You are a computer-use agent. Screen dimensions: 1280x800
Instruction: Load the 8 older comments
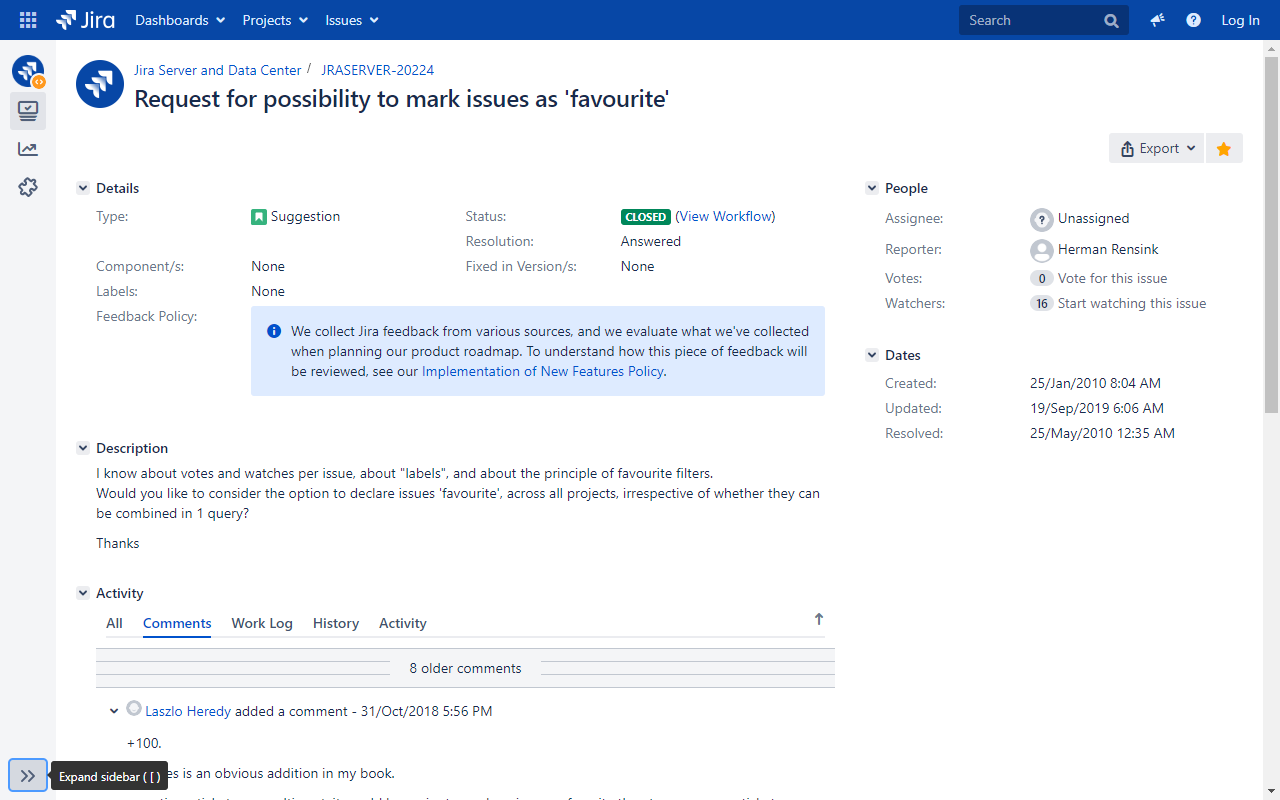466,668
